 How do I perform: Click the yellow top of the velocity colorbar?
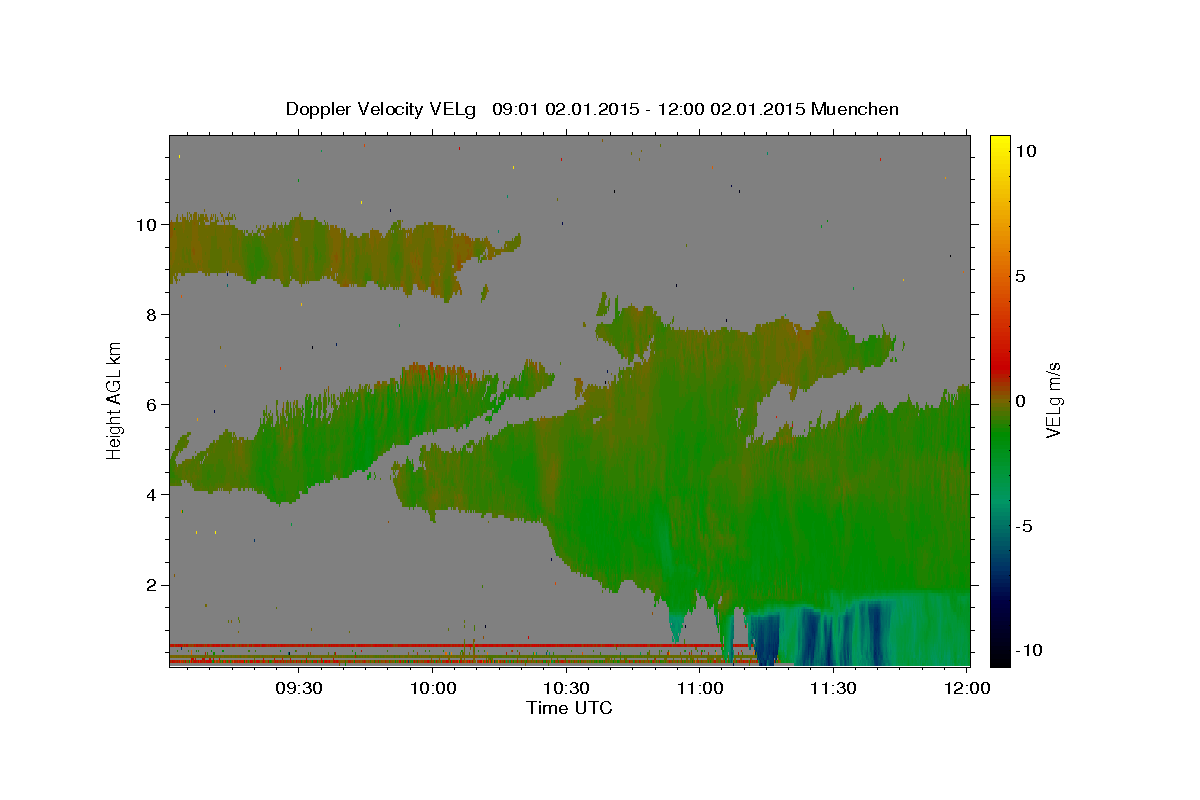tap(999, 145)
